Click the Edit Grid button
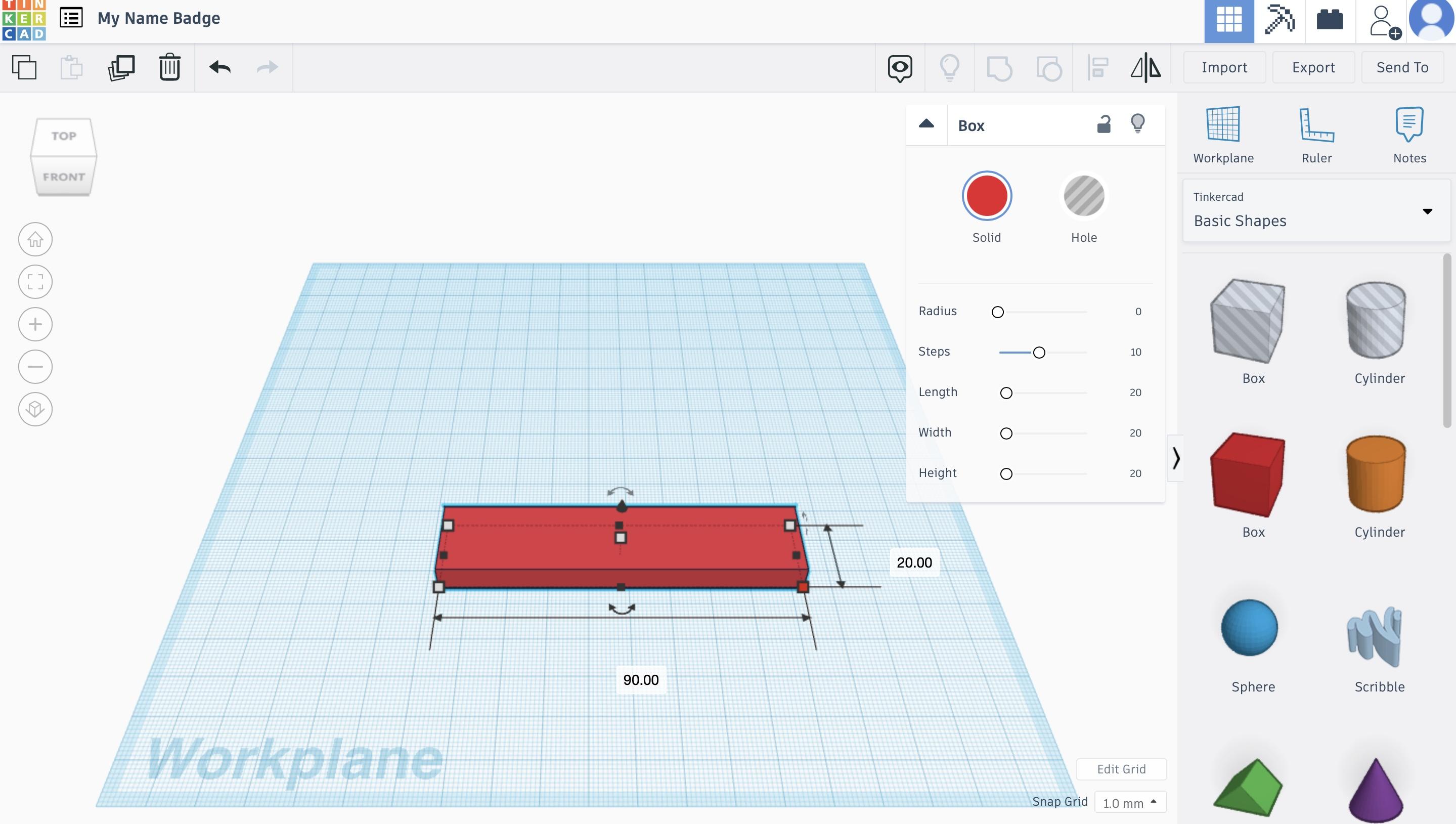The height and width of the screenshot is (824, 1456). (x=1121, y=770)
